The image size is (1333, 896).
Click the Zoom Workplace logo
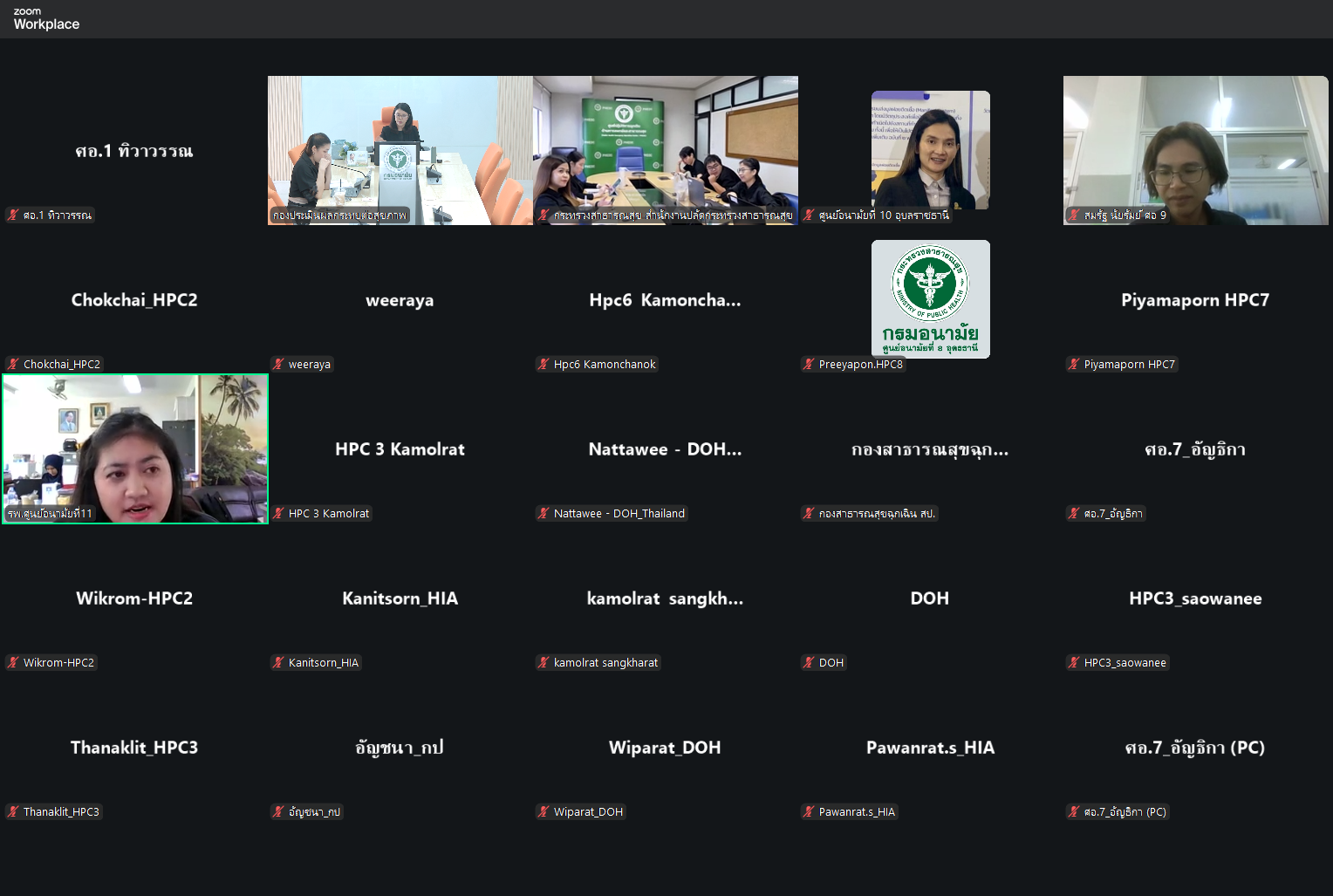(x=46, y=18)
